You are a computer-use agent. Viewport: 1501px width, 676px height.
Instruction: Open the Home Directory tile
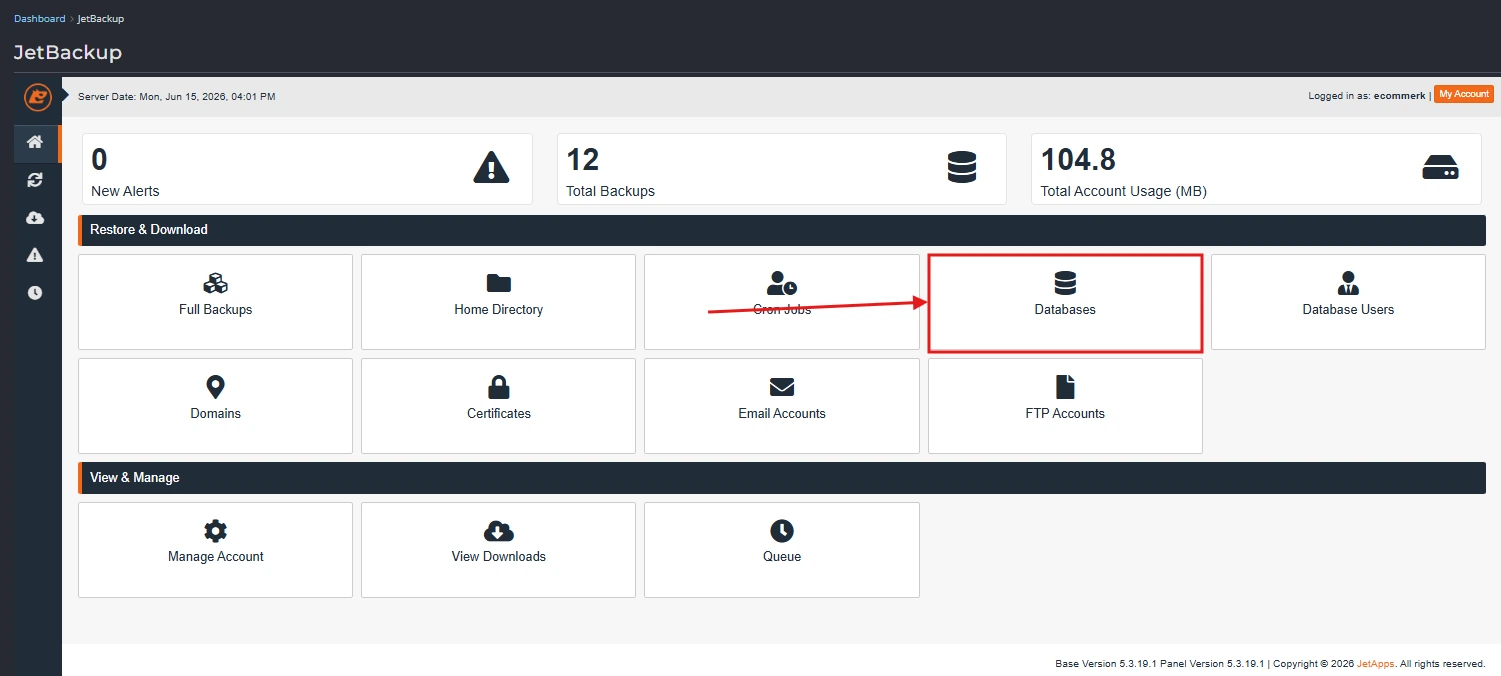coord(498,302)
